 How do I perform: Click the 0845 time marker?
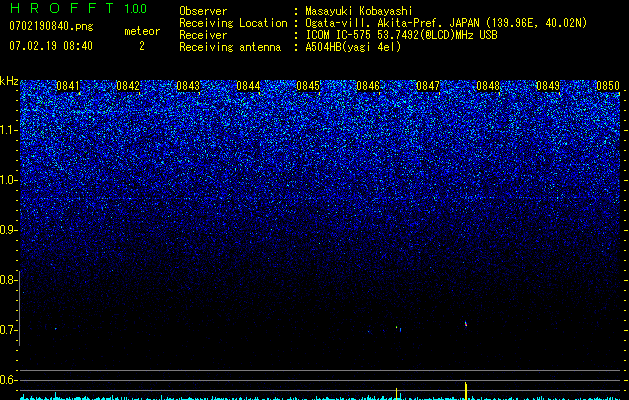pos(308,86)
